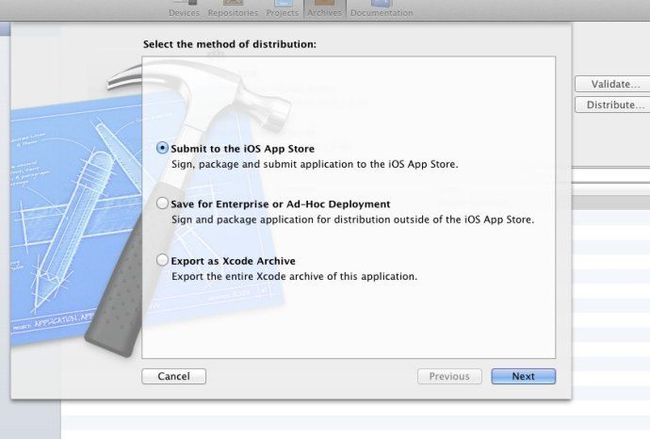Click 'Sign, package and submit application' description text

click(x=315, y=164)
